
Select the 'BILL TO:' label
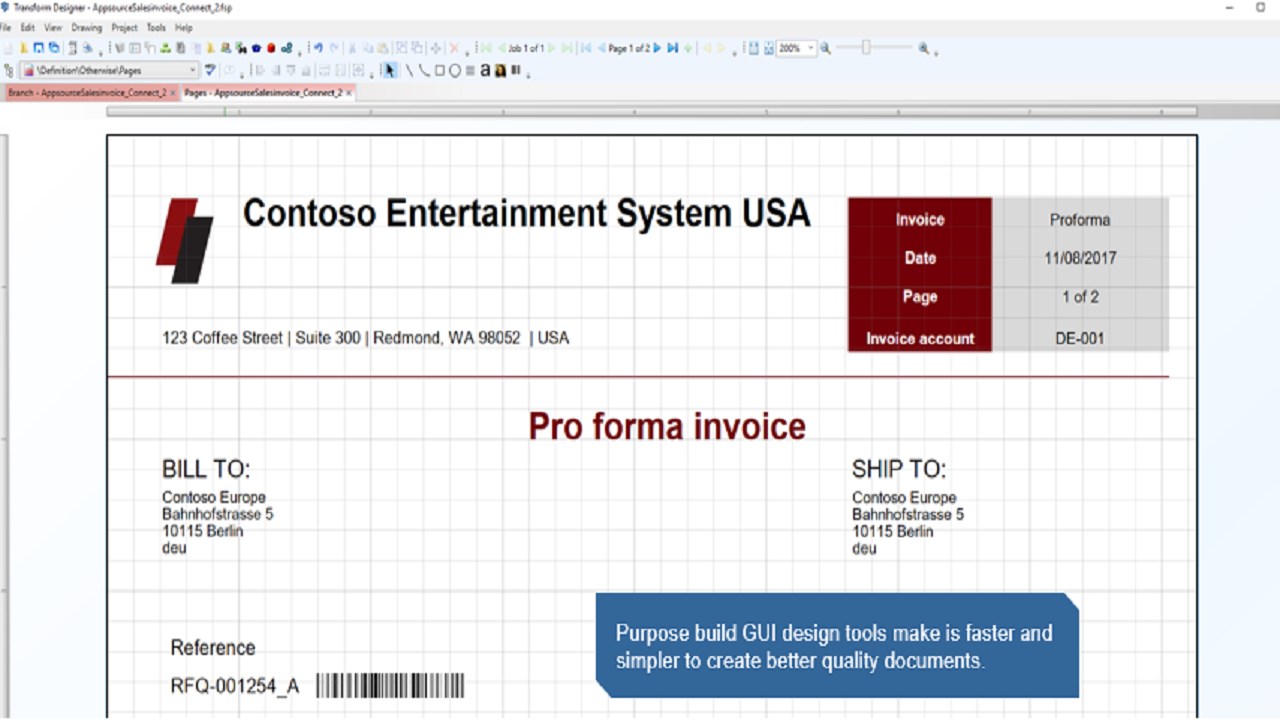click(x=206, y=469)
